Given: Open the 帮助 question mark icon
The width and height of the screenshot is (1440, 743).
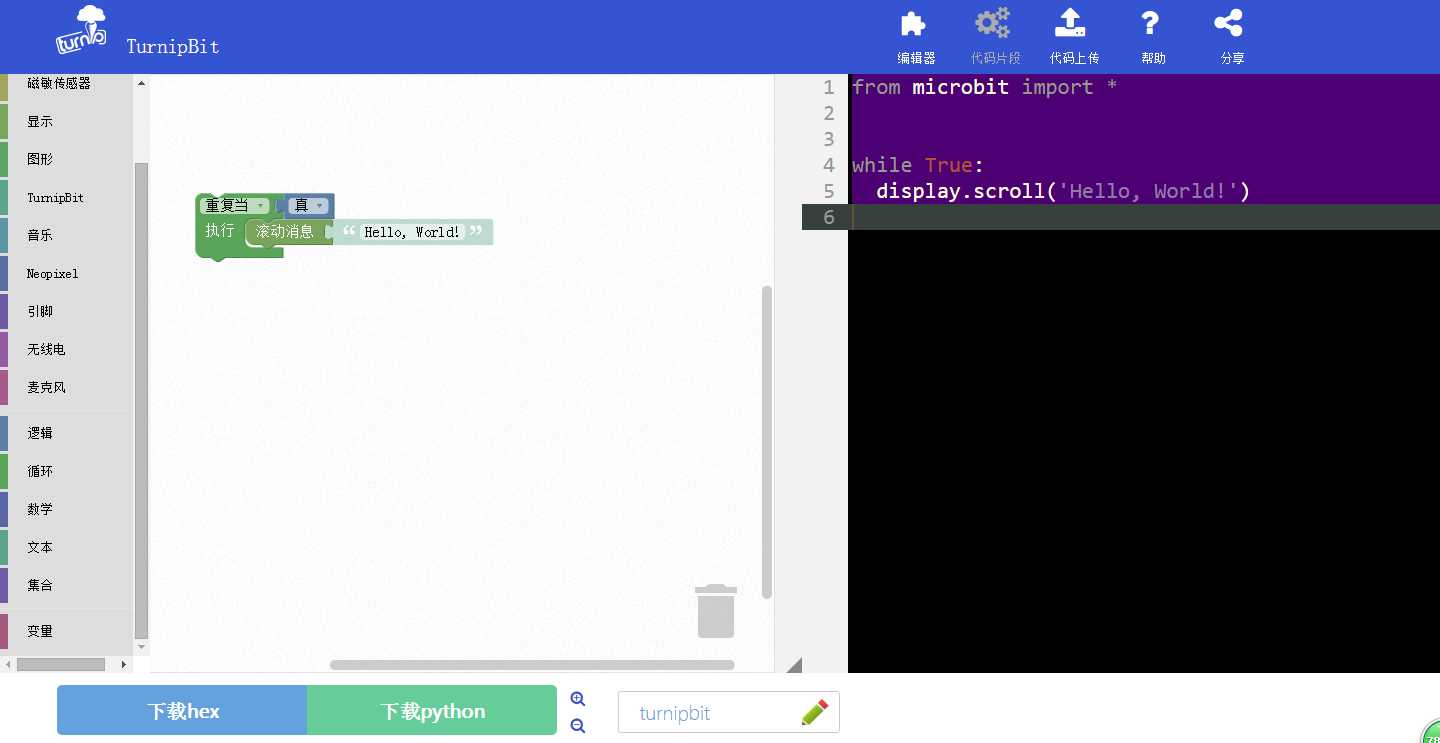Looking at the screenshot, I should [1150, 23].
